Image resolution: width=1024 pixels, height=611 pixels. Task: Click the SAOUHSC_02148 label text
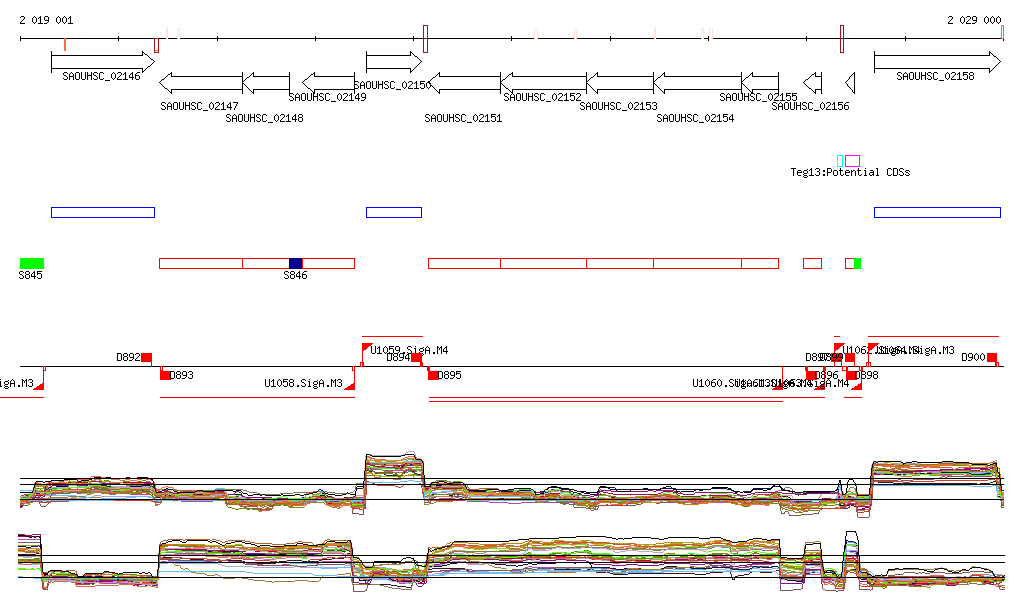tap(264, 118)
